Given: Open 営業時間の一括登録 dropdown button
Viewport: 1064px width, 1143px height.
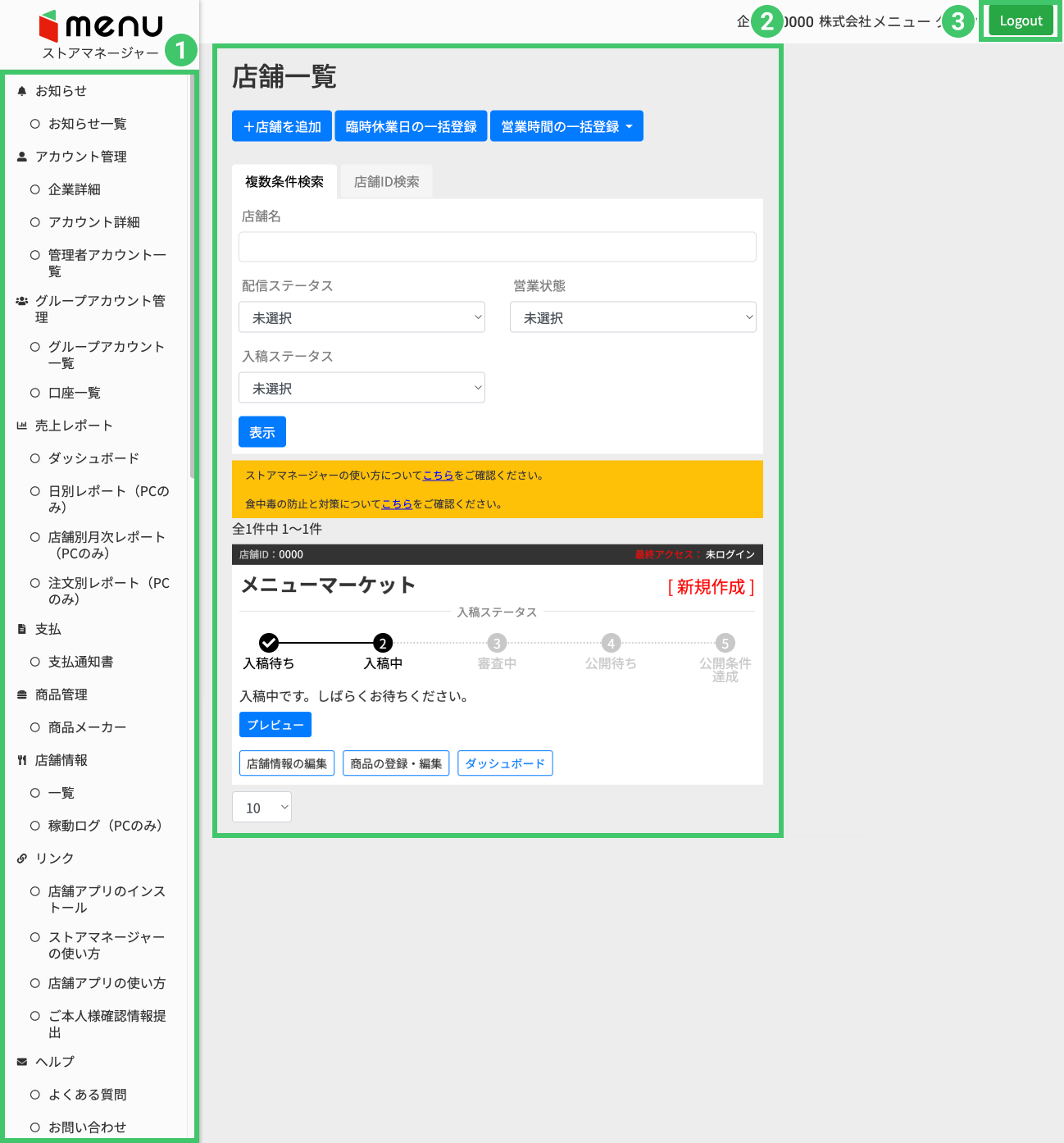Looking at the screenshot, I should pyautogui.click(x=566, y=126).
